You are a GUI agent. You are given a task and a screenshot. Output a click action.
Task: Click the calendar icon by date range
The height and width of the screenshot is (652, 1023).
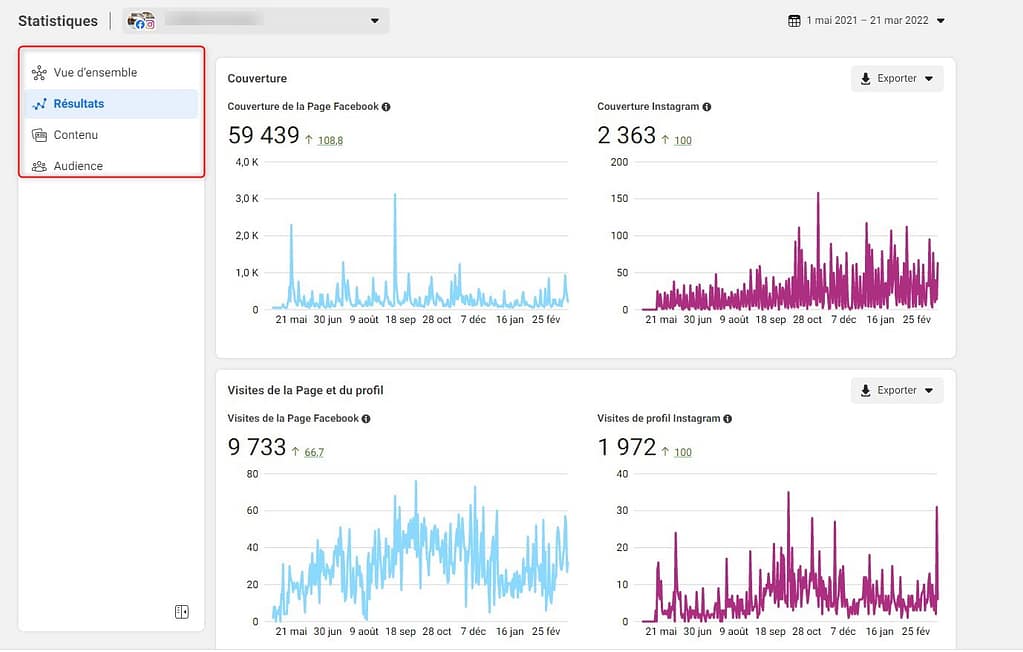794,21
